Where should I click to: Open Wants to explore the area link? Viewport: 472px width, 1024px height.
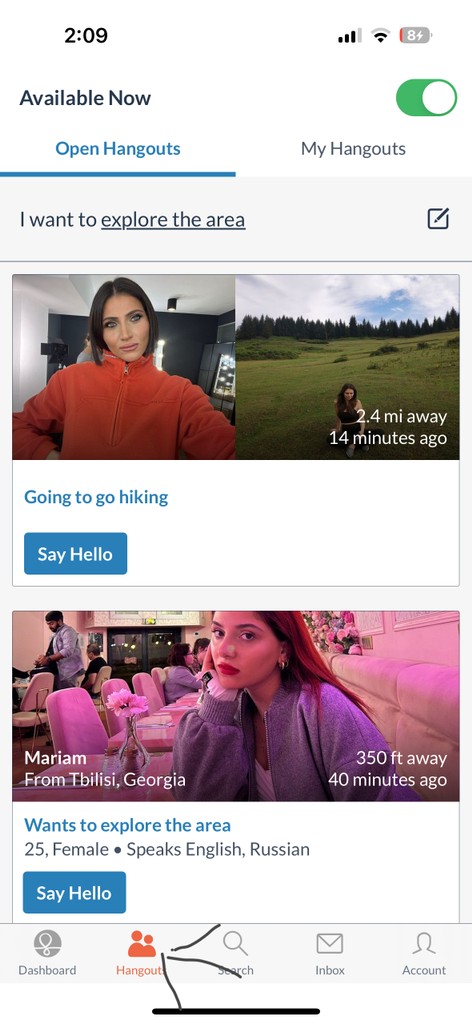click(127, 825)
